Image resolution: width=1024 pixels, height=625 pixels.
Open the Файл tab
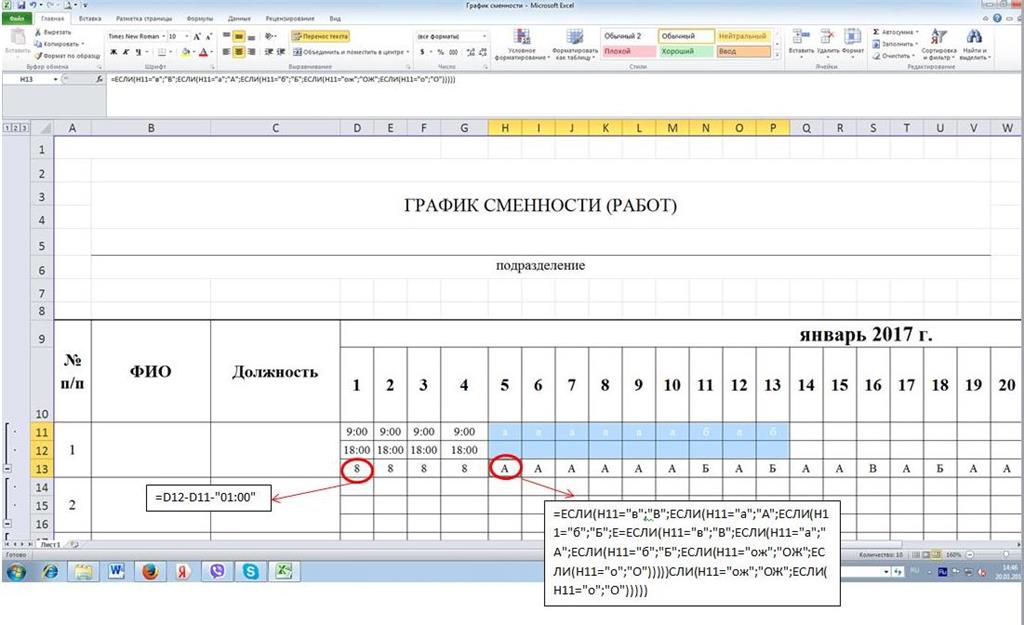tap(17, 19)
